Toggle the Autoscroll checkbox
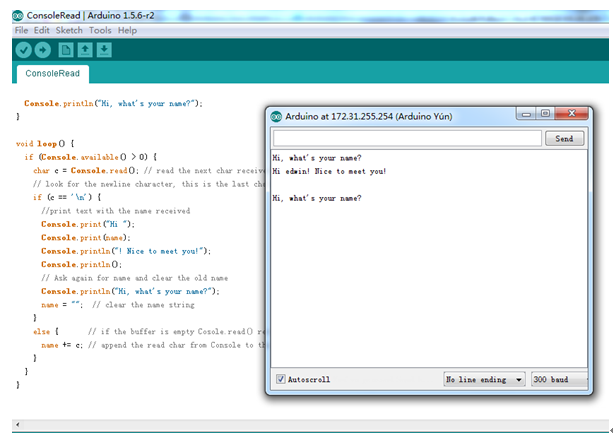The width and height of the screenshot is (613, 435). coord(281,379)
